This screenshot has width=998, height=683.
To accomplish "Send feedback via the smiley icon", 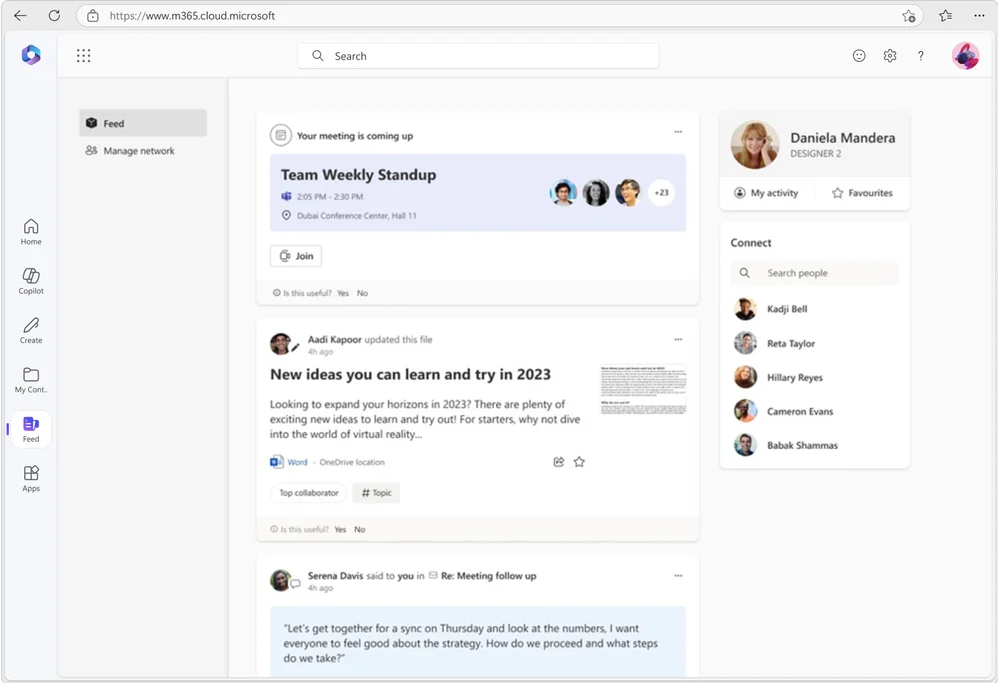I will point(859,56).
